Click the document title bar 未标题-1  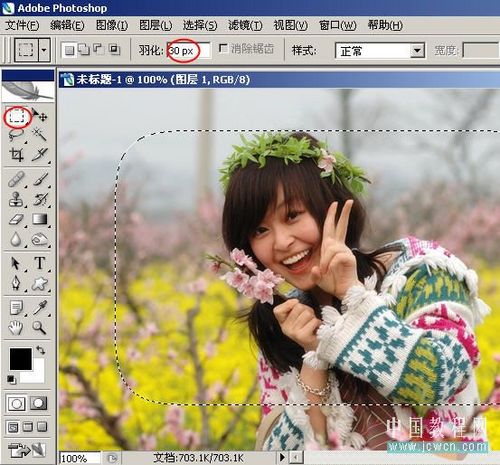click(279, 80)
